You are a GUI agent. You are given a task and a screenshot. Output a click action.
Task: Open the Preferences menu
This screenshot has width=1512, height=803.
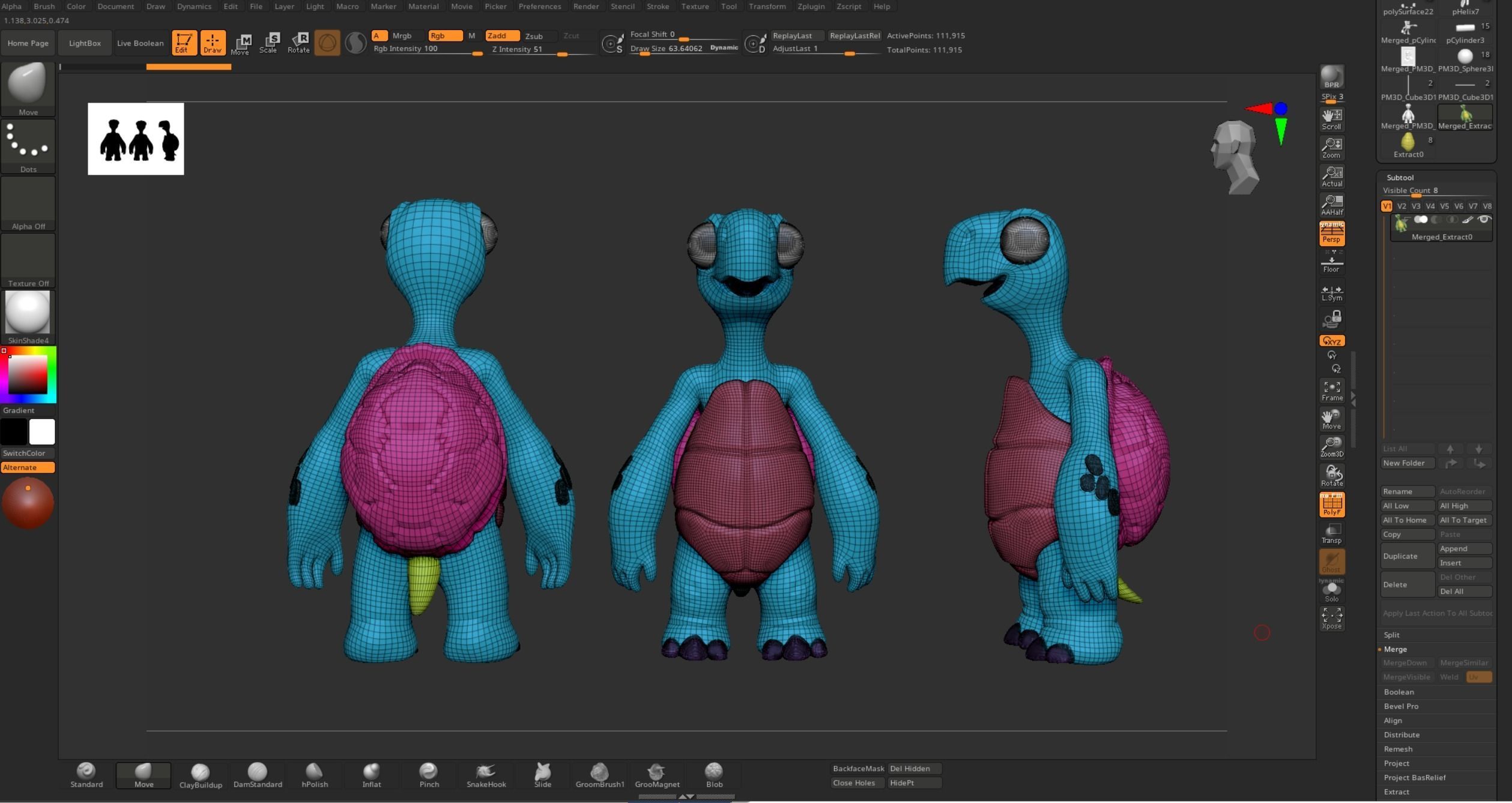click(x=539, y=6)
